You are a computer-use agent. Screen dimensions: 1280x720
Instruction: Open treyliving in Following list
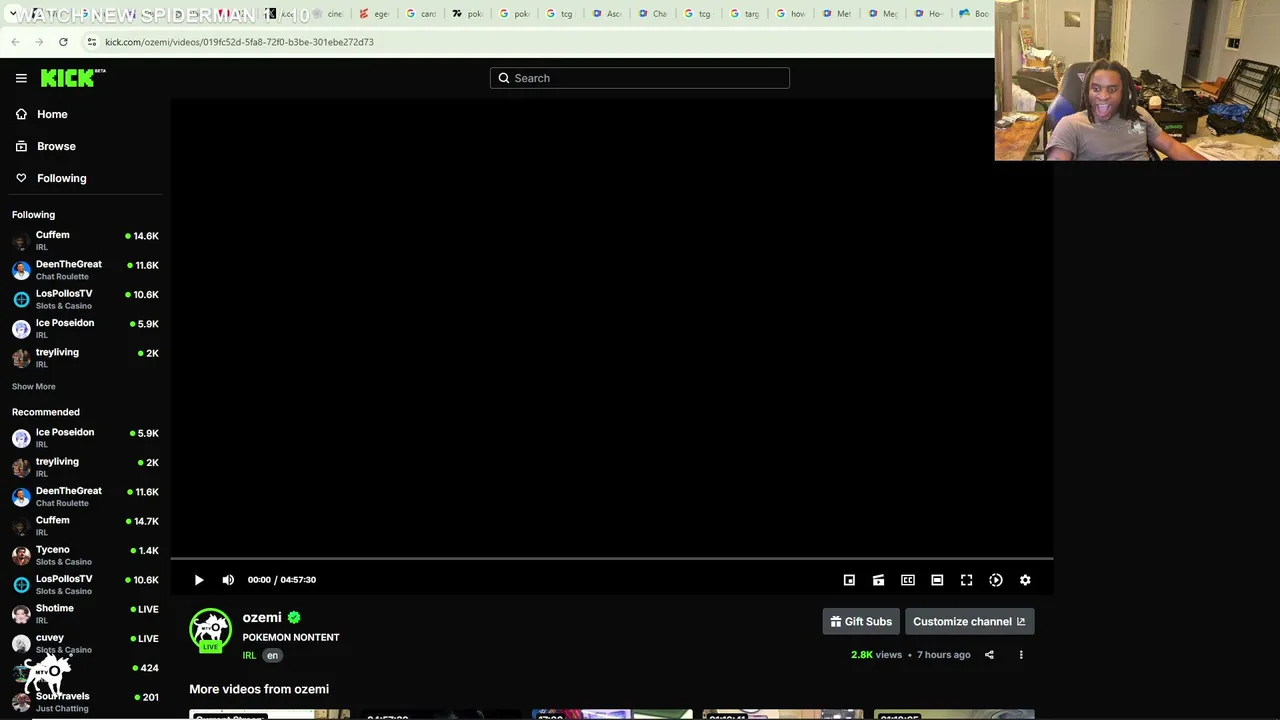[x=85, y=358]
